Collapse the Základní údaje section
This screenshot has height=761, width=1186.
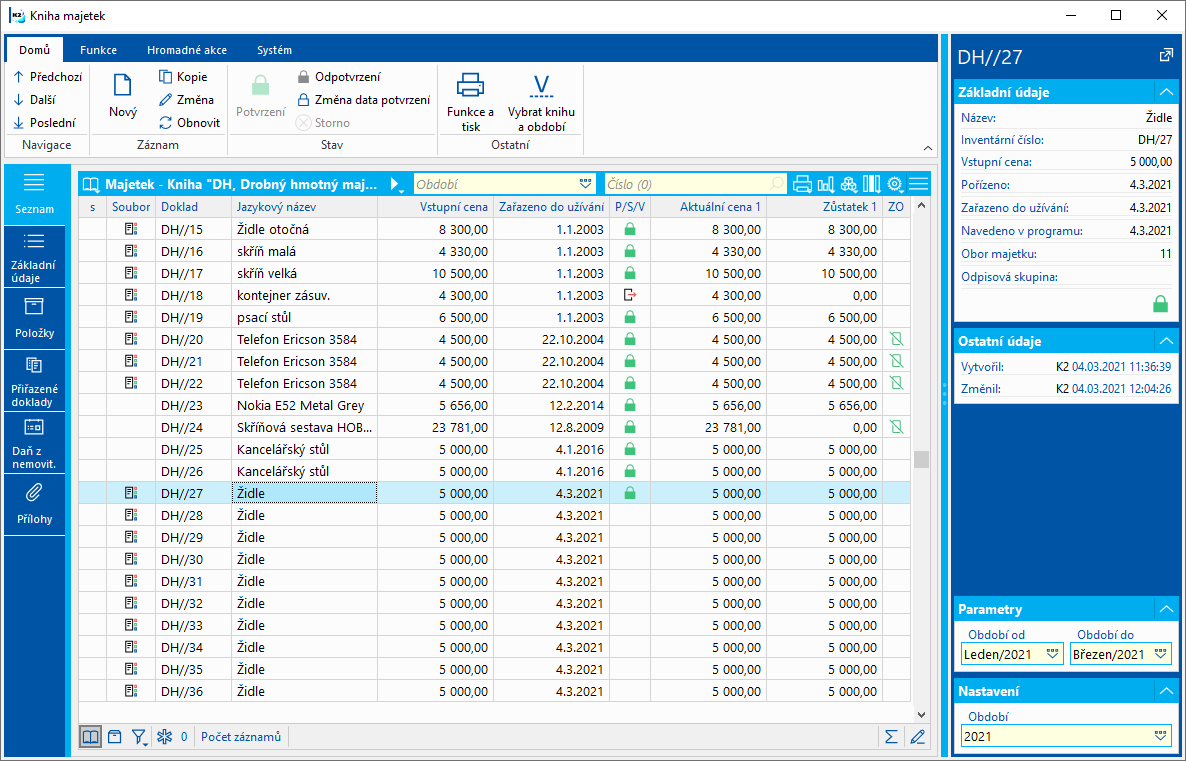[1164, 92]
